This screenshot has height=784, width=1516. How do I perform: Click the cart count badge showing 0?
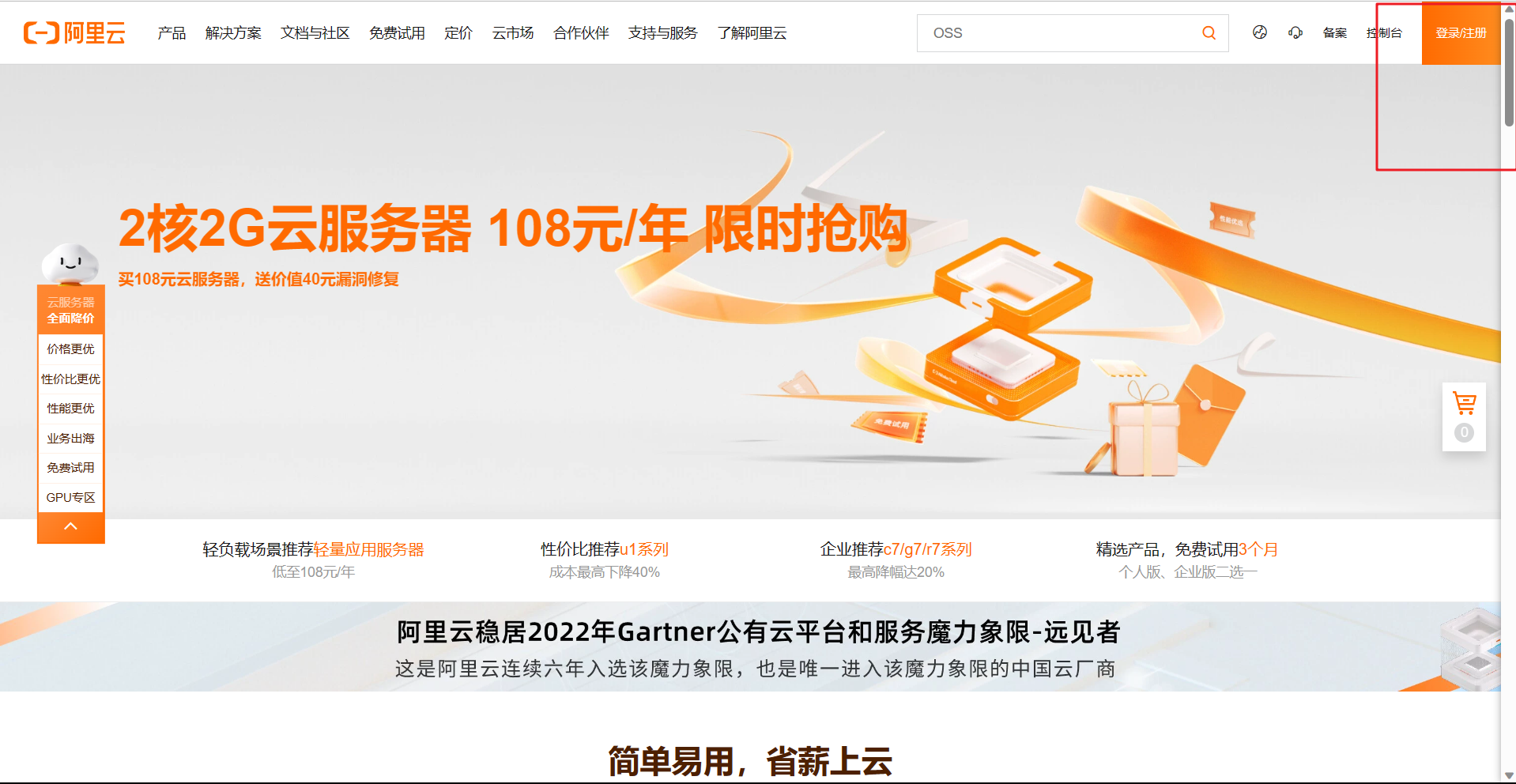pos(1464,432)
